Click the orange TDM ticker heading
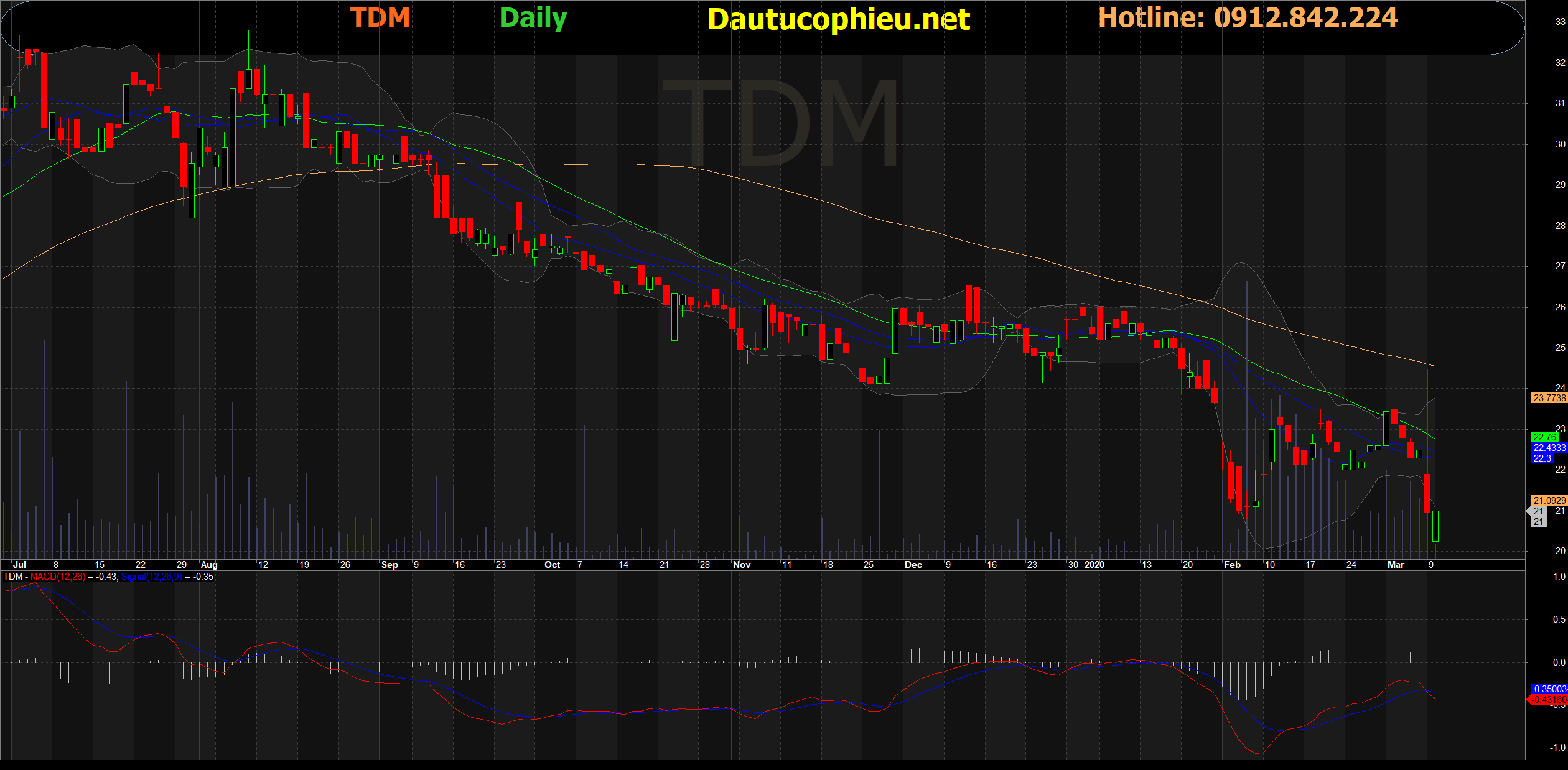 [380, 17]
